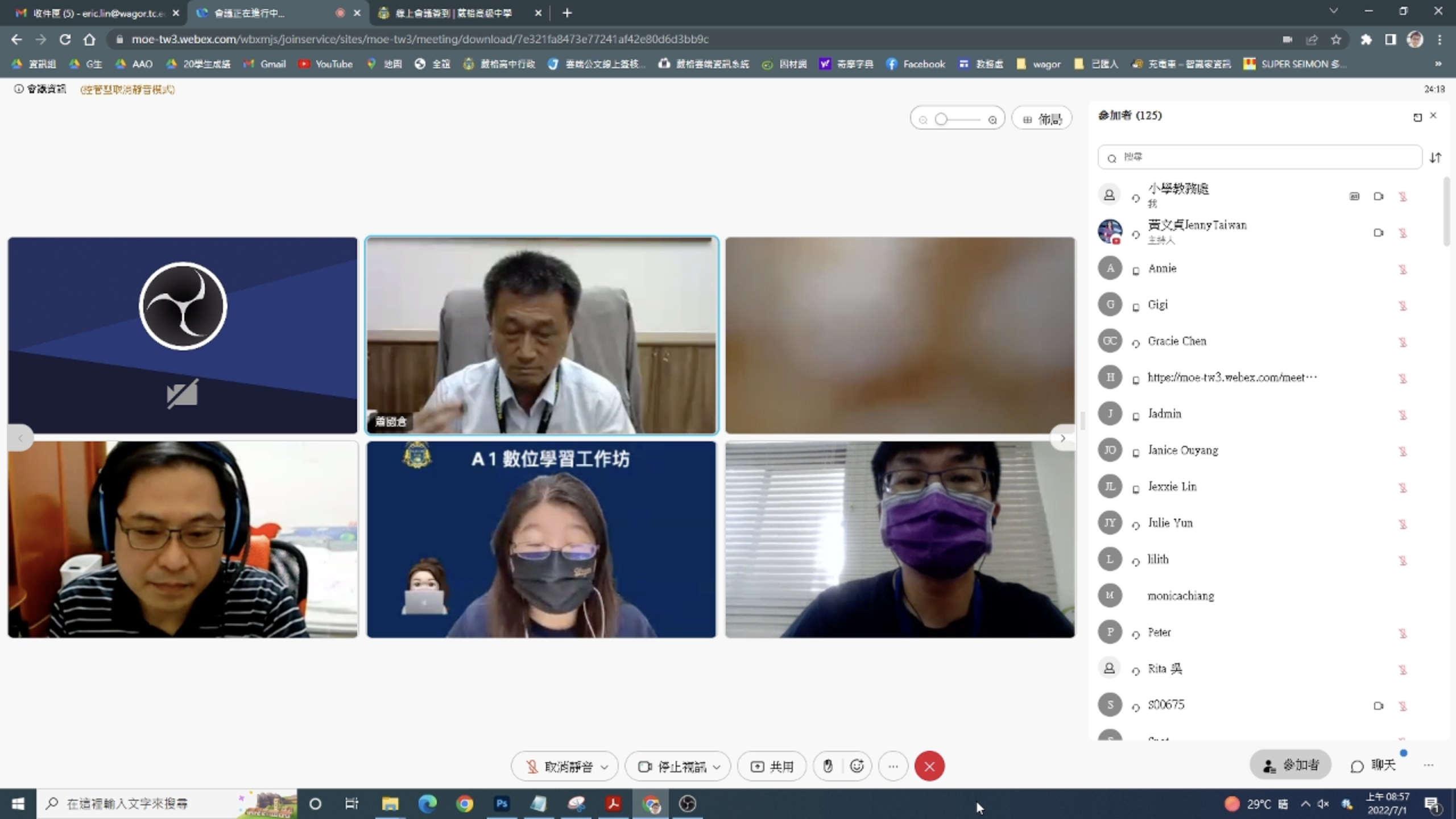The image size is (1456, 819).
Task: Expand video options arrow beside 停止視訊
Action: [717, 767]
